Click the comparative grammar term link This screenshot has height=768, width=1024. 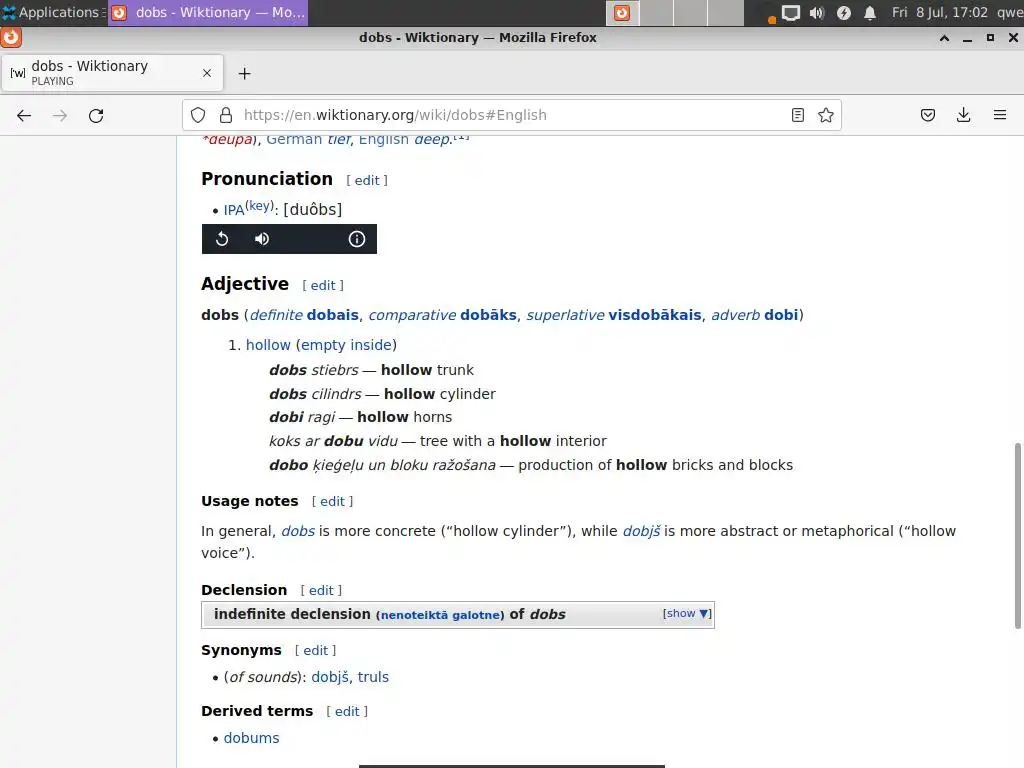412,315
